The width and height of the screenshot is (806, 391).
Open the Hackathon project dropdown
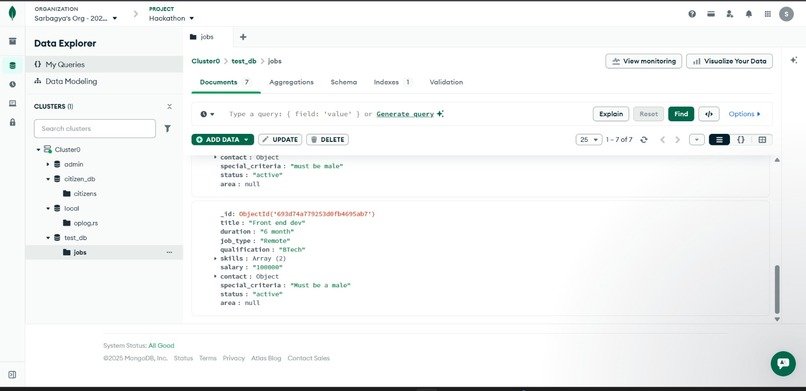tap(172, 18)
